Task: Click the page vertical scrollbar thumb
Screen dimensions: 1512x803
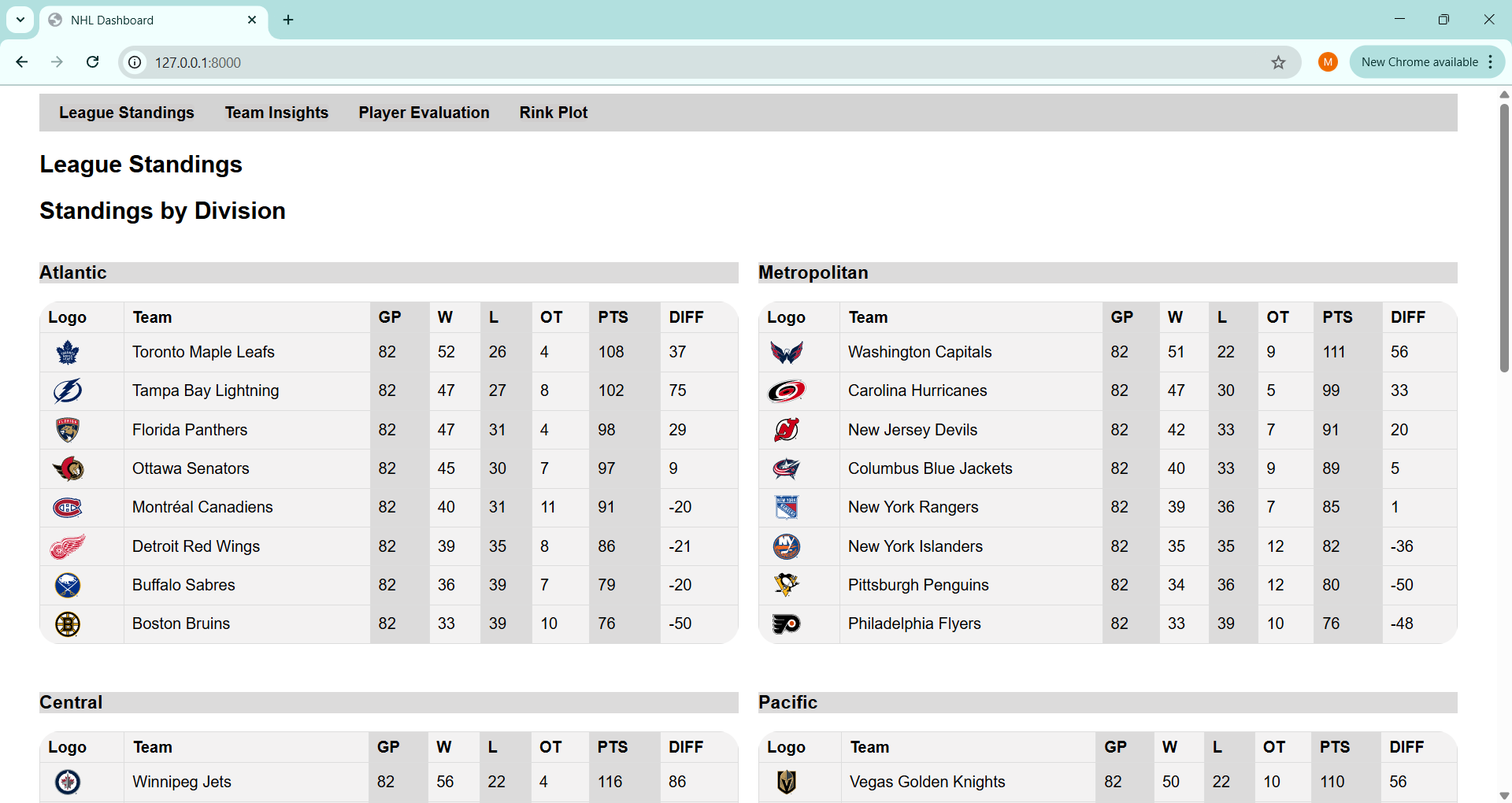Action: 1504,236
